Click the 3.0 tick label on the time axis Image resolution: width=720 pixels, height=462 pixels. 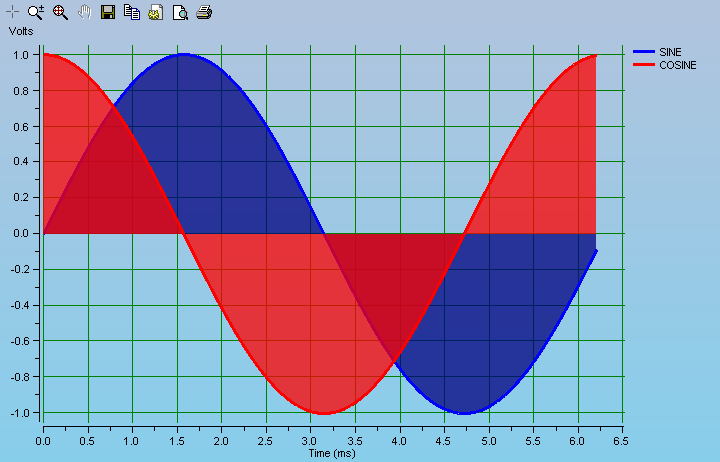(310, 440)
